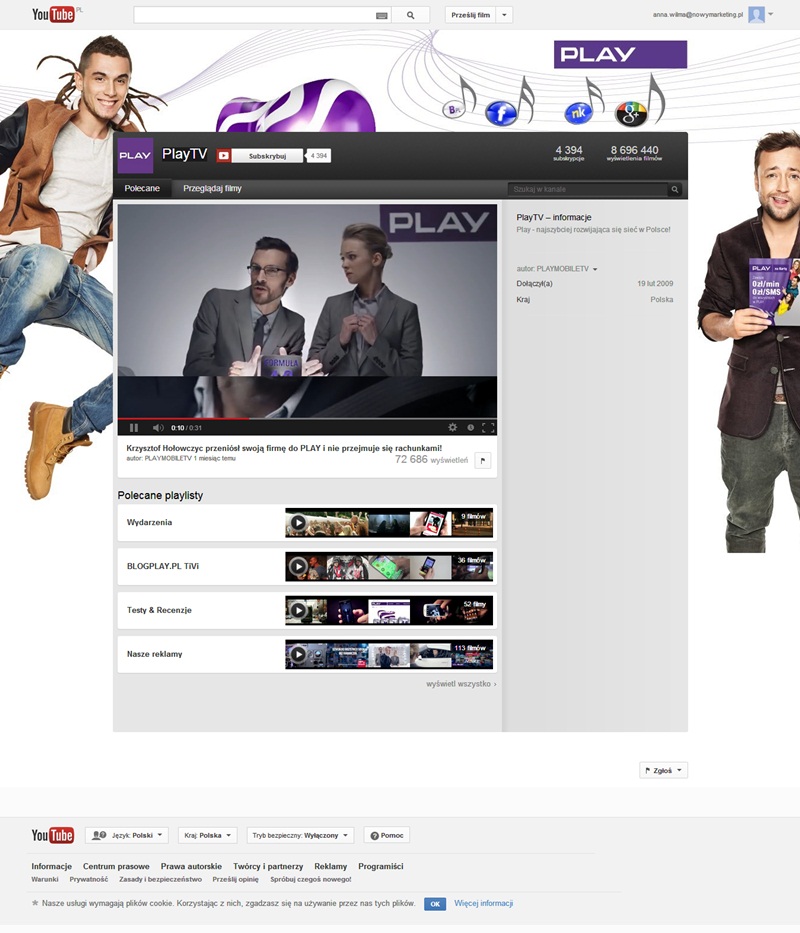Click the YouTube search input field
This screenshot has width=800, height=933.
click(x=254, y=15)
